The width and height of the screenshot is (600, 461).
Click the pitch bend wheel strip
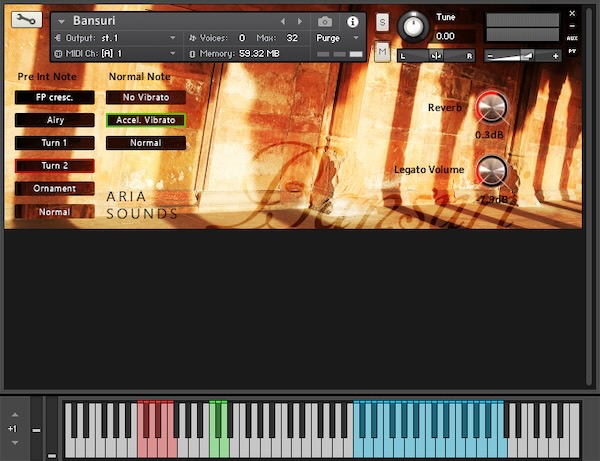coord(36,427)
